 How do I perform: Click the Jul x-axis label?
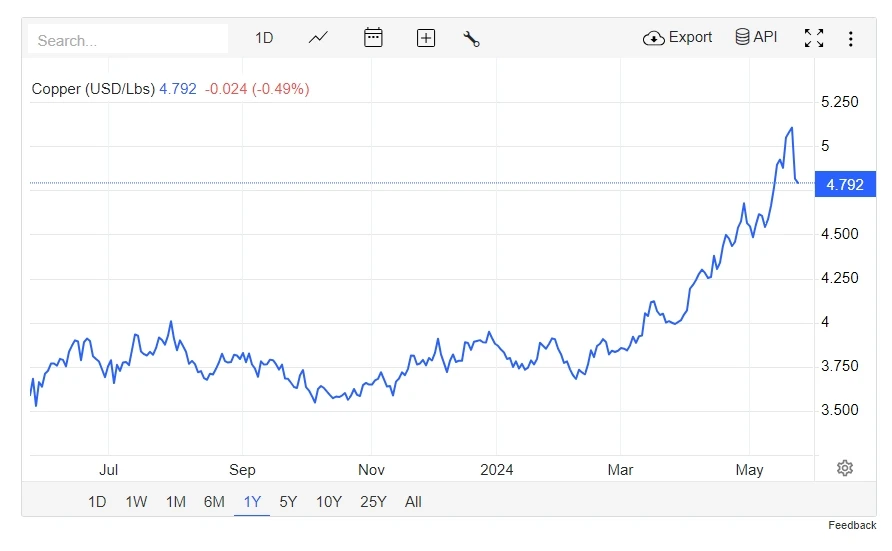[x=109, y=470]
